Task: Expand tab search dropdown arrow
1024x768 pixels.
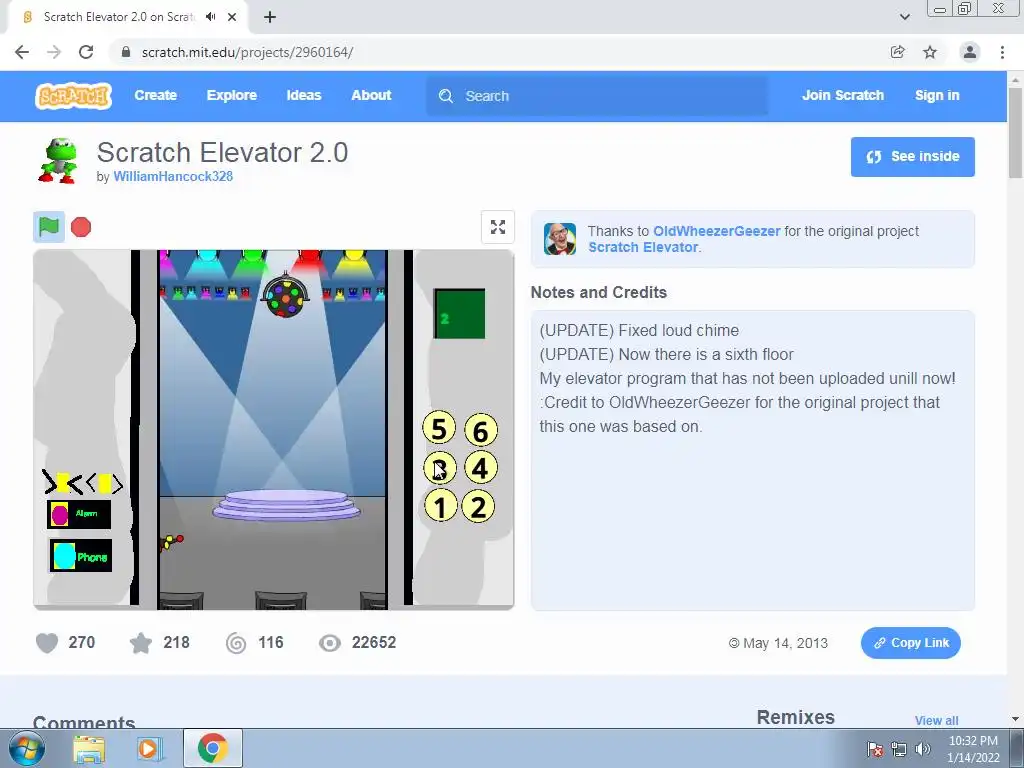Action: click(x=904, y=17)
